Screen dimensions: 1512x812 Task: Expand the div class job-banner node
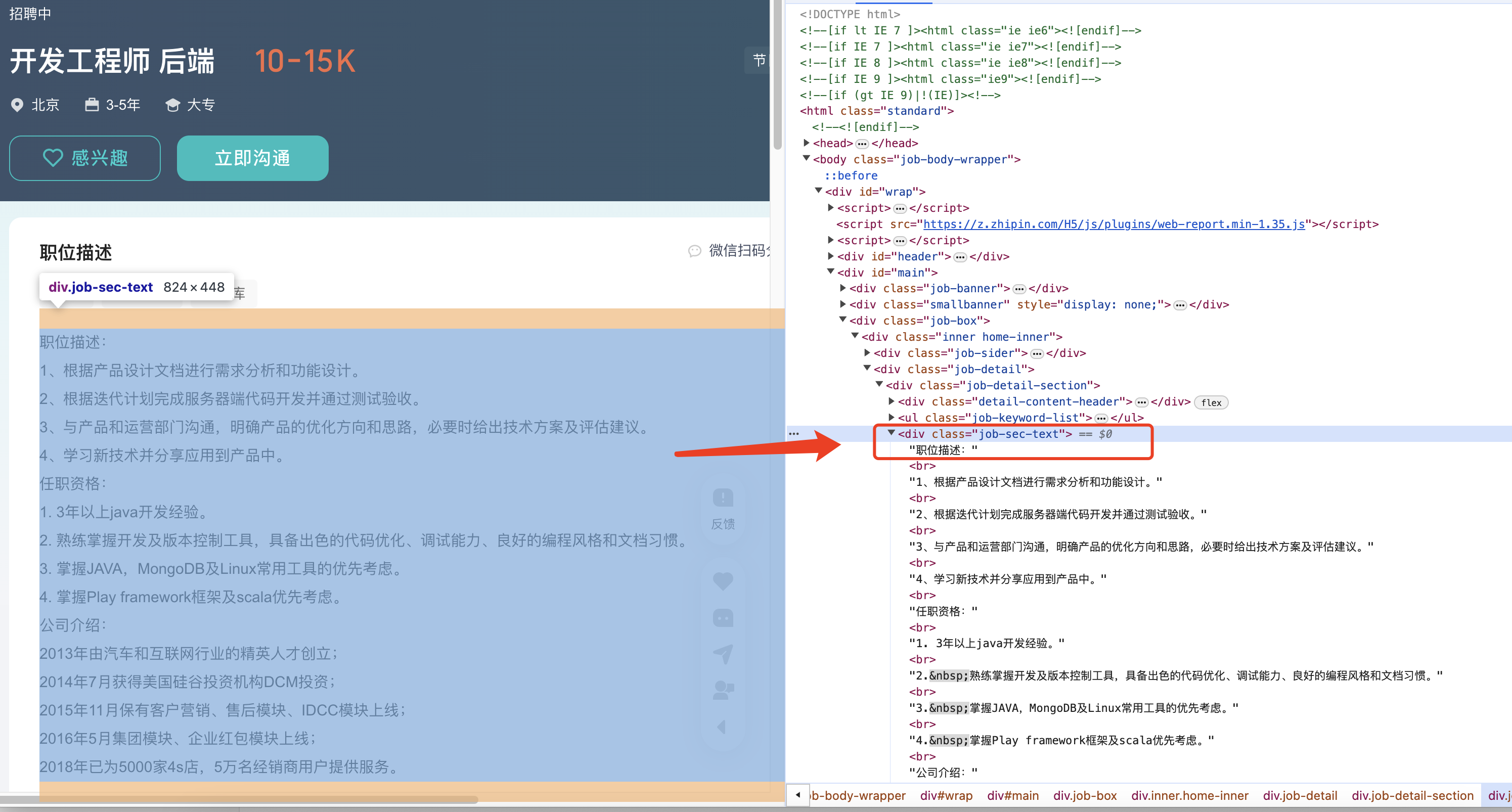843,288
